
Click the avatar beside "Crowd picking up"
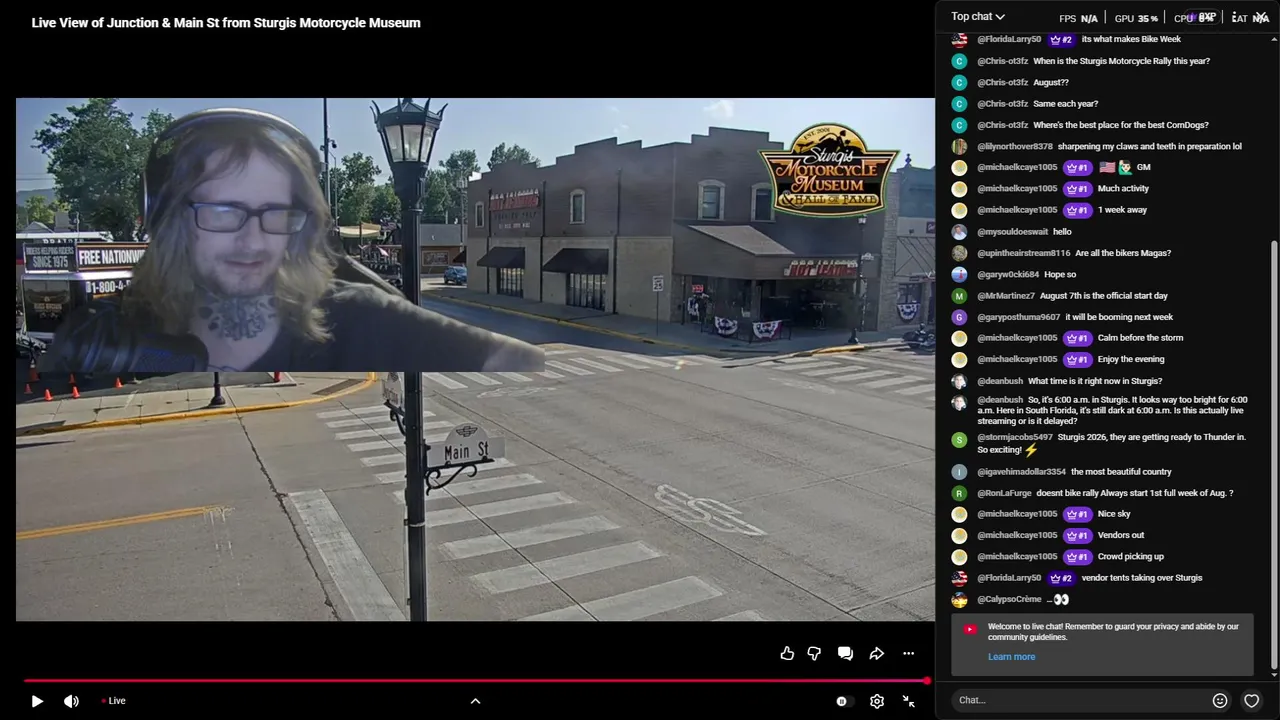point(959,557)
